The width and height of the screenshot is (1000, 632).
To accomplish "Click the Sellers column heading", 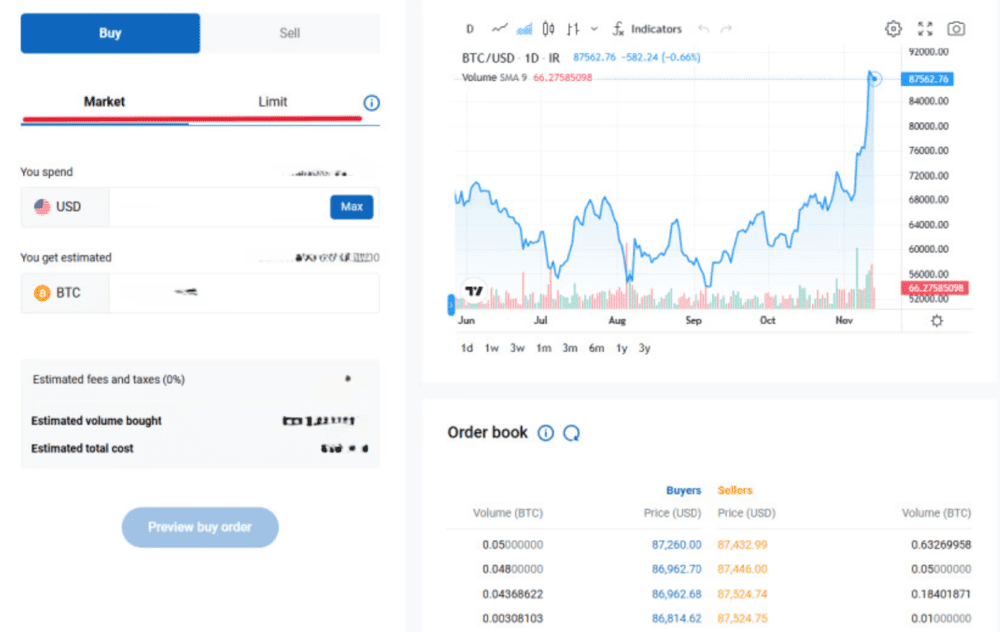I will click(x=735, y=490).
